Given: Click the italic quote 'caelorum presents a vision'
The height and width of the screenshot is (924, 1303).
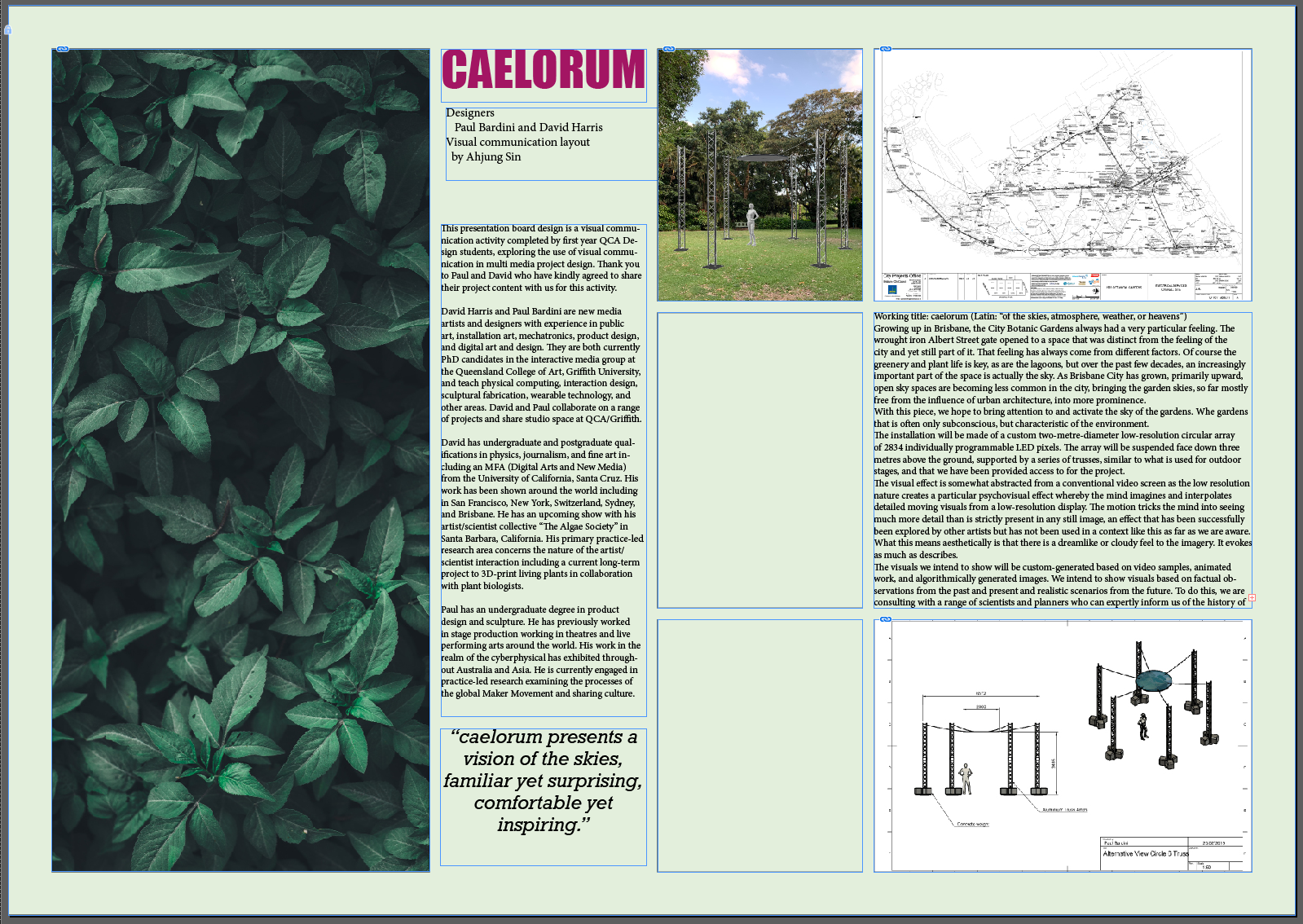Looking at the screenshot, I should click(x=543, y=781).
